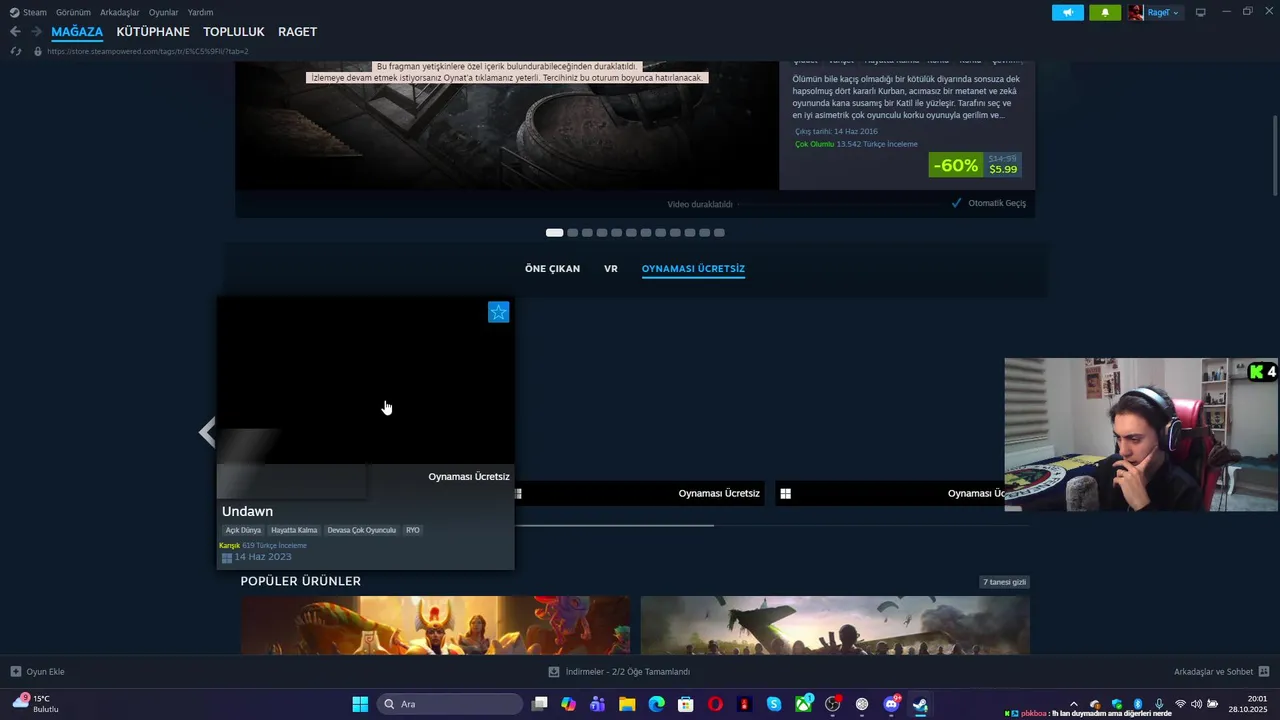The image size is (1280, 720).
Task: Click the Devasa Çok Oyunculu tag
Action: pos(362,530)
